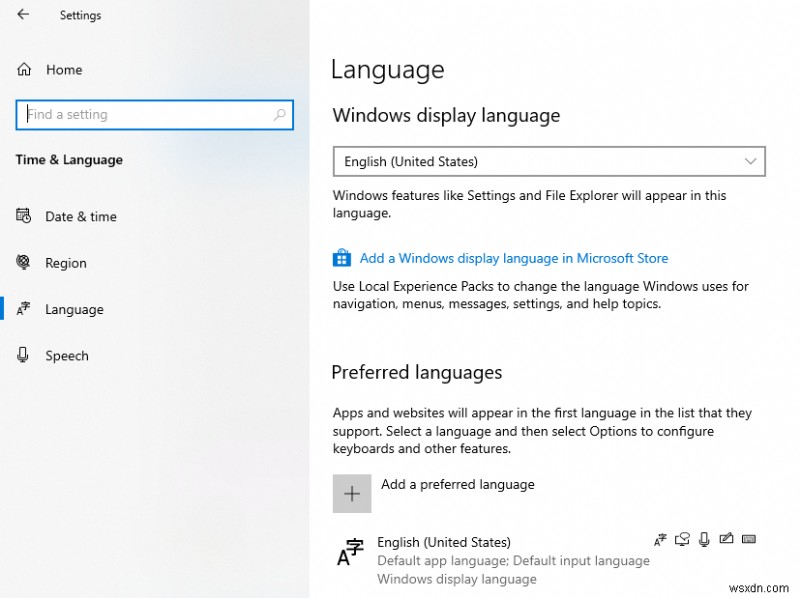Expand the English (United States) language combo box
The height and width of the screenshot is (598, 800).
(548, 161)
